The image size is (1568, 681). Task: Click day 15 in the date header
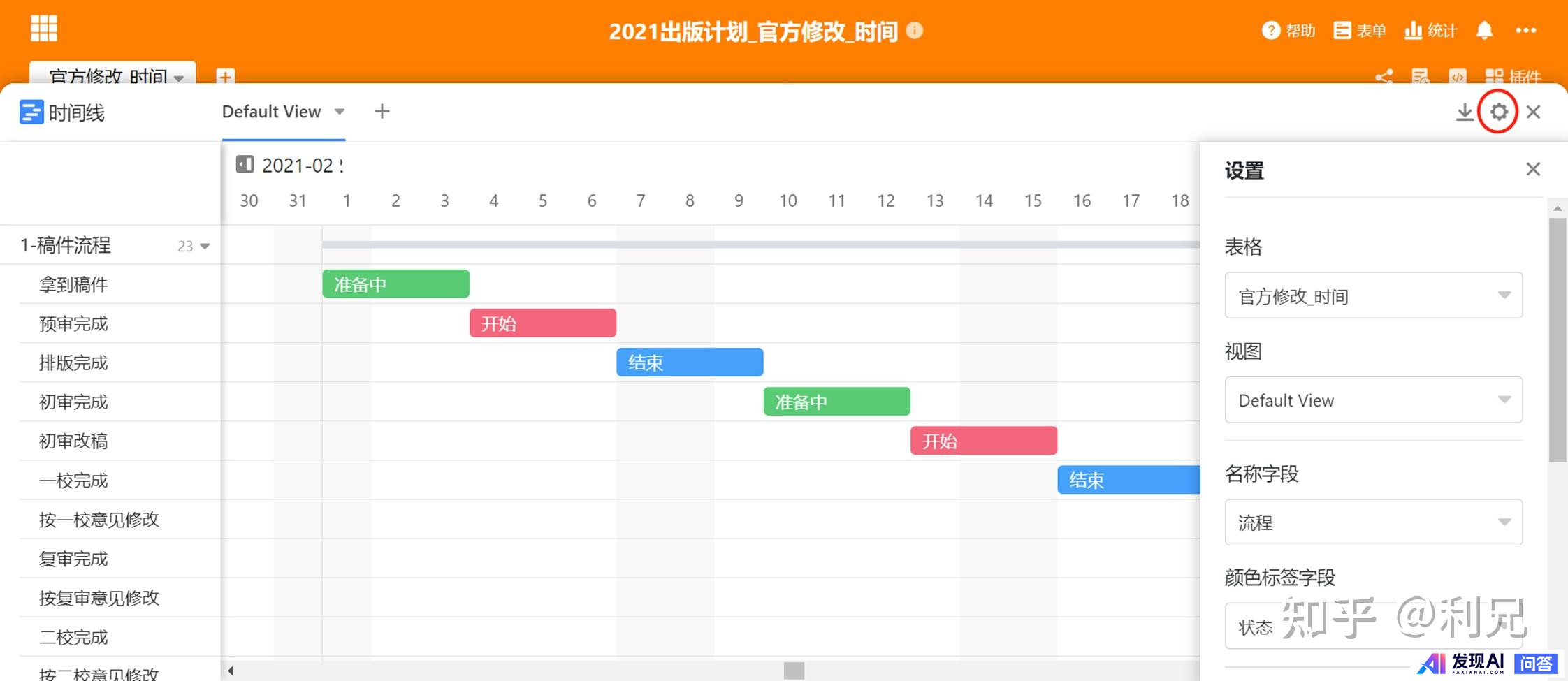pyautogui.click(x=1033, y=201)
